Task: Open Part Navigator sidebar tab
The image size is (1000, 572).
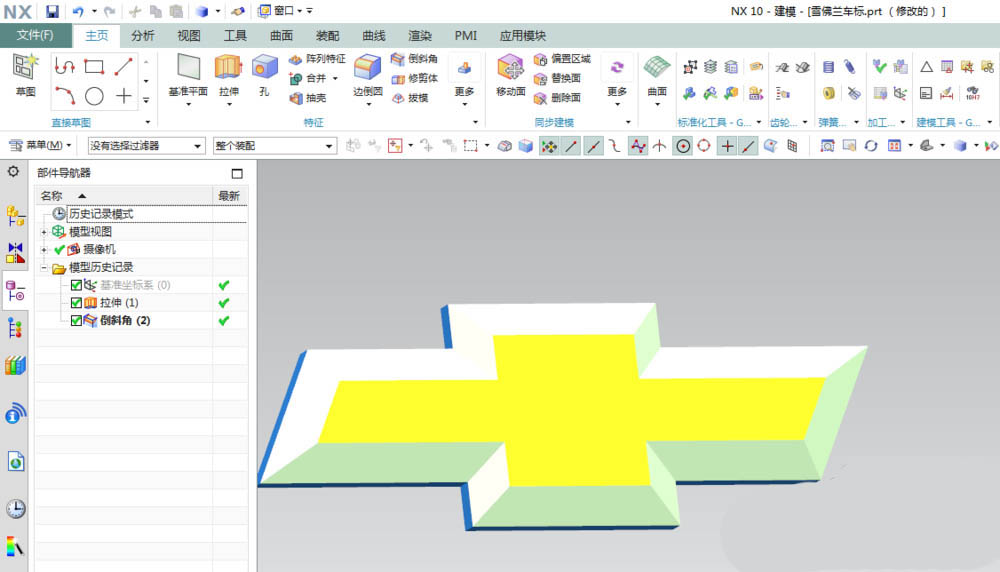Action: 15,291
